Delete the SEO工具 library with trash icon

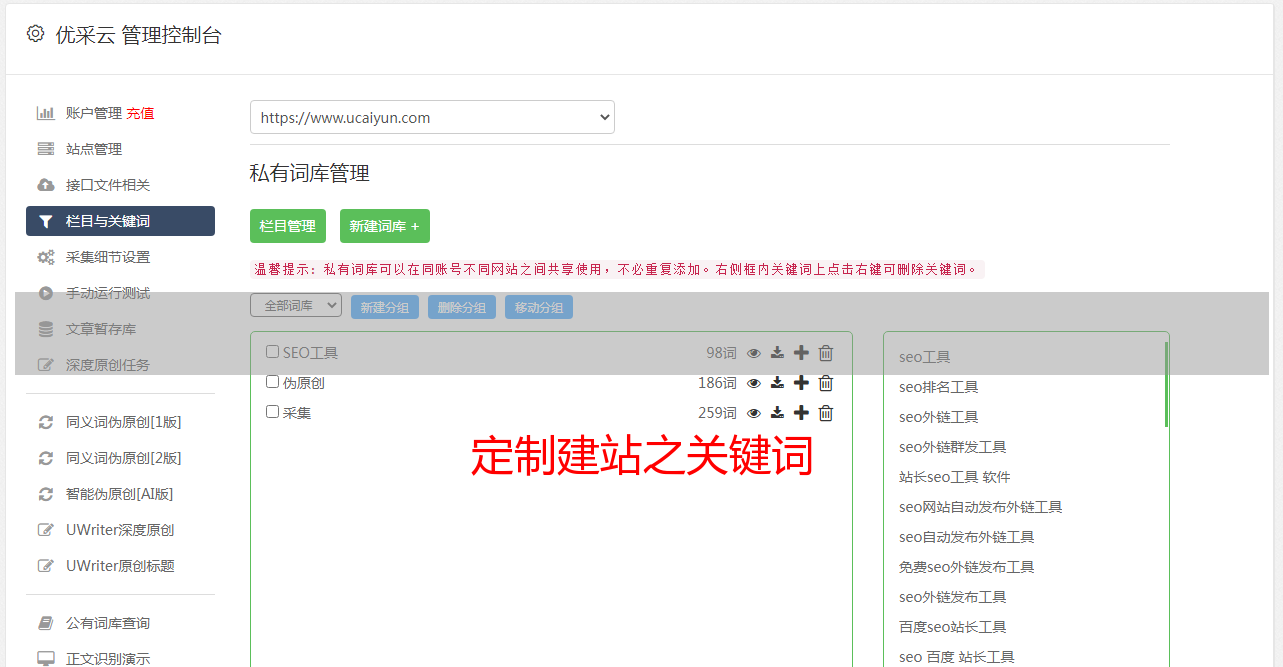(826, 353)
